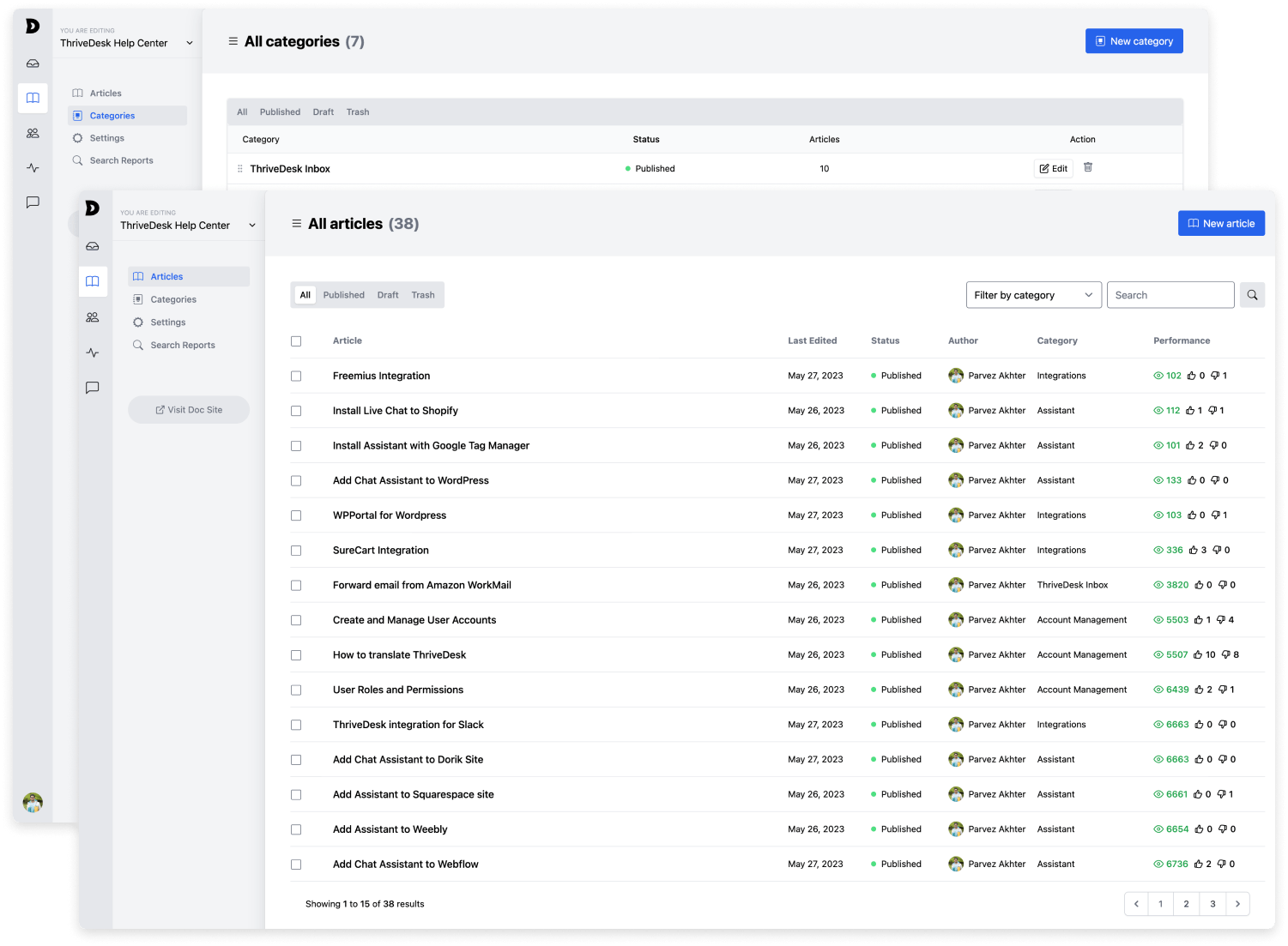The width and height of the screenshot is (1288, 946).
Task: Click Edit for ThriveDesk Inbox category
Action: pyautogui.click(x=1054, y=169)
